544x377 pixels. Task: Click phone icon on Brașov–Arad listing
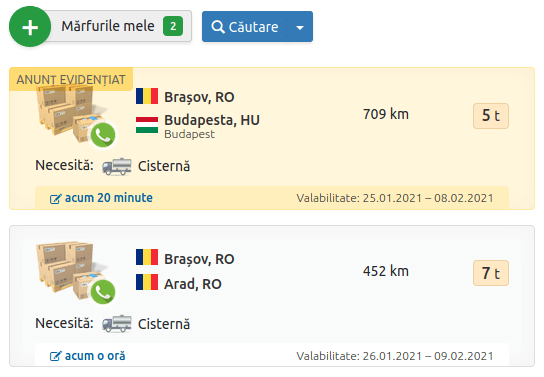pos(103,292)
